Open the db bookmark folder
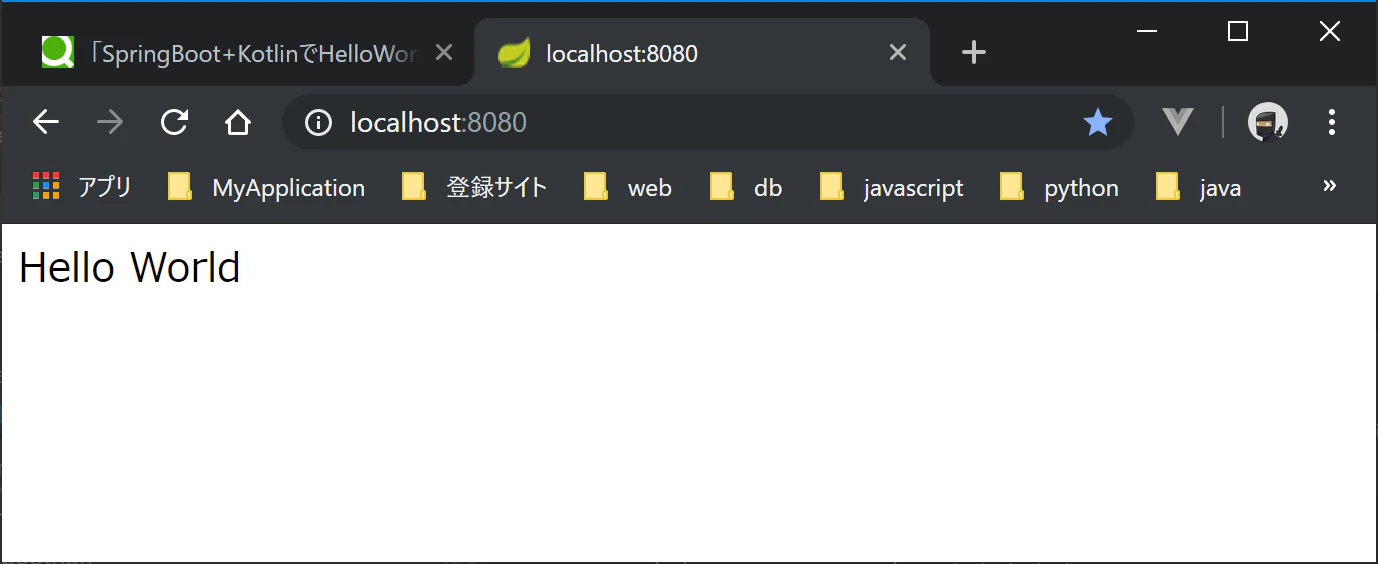This screenshot has height=564, width=1378. click(746, 187)
